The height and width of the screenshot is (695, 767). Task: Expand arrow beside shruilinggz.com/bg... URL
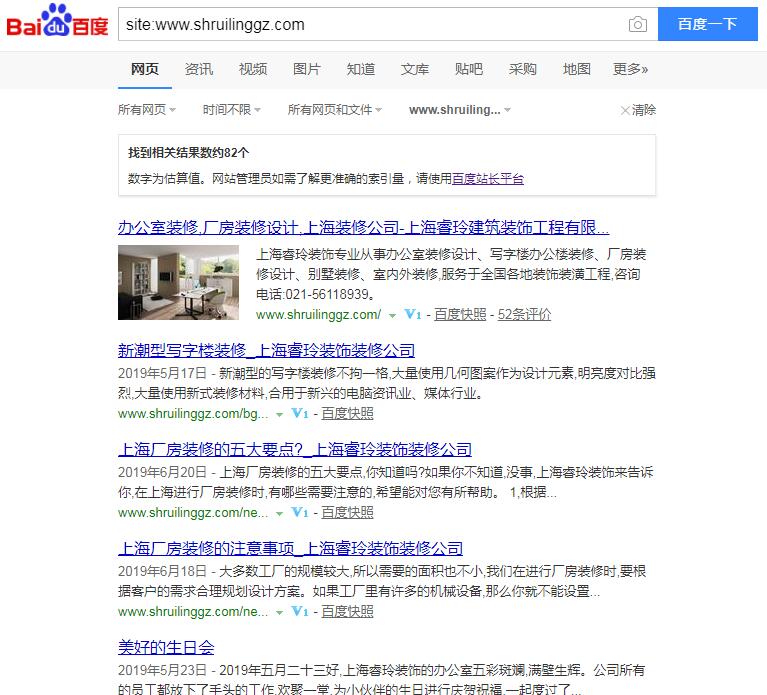tap(279, 415)
